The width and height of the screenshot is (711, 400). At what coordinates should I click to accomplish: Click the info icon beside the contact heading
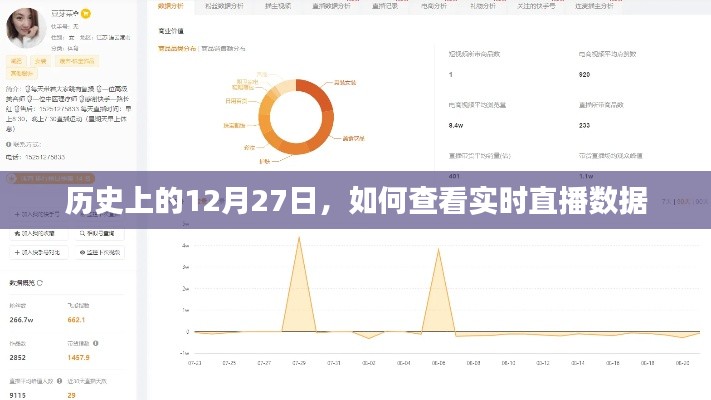pyautogui.click(x=9, y=145)
